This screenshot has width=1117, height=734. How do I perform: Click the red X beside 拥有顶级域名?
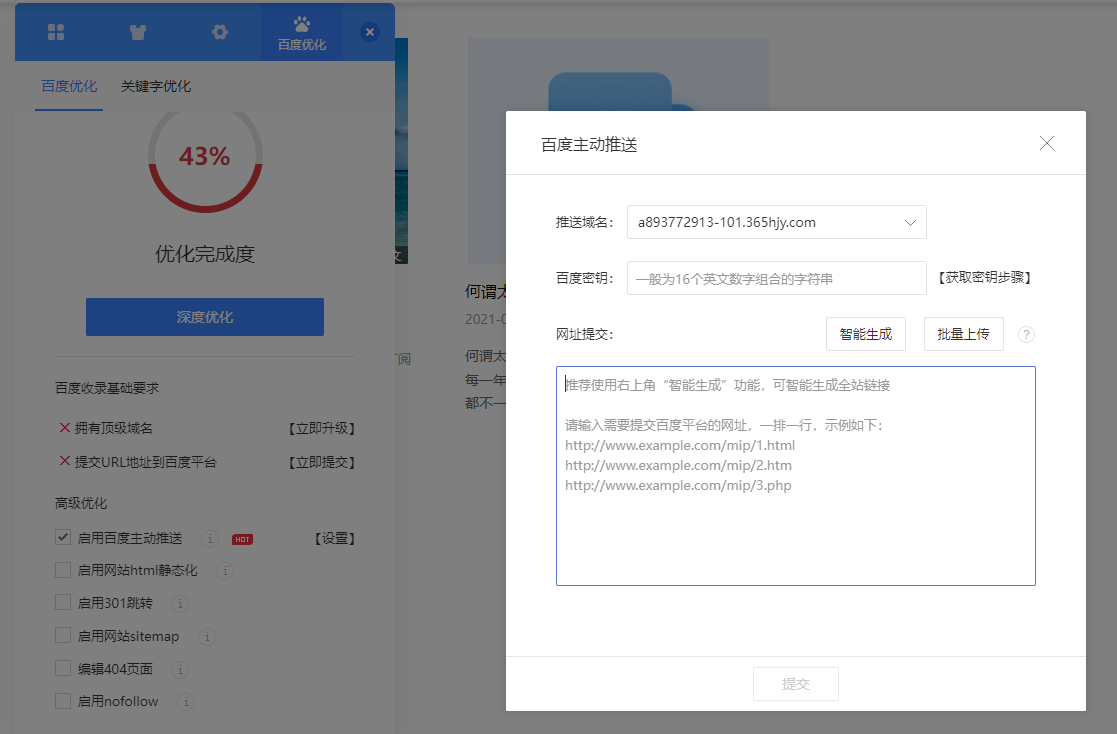[x=65, y=428]
